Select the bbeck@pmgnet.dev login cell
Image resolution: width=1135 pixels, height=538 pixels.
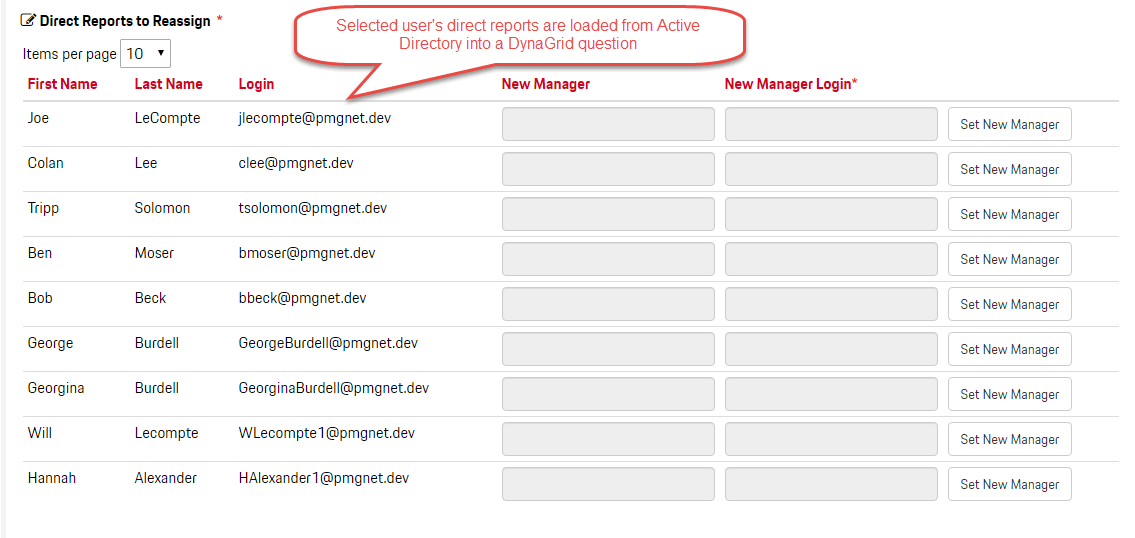[x=303, y=298]
